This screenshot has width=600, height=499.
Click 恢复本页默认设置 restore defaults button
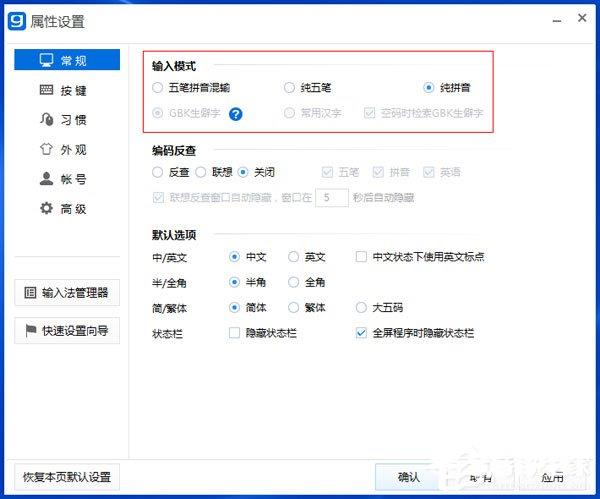pos(67,477)
